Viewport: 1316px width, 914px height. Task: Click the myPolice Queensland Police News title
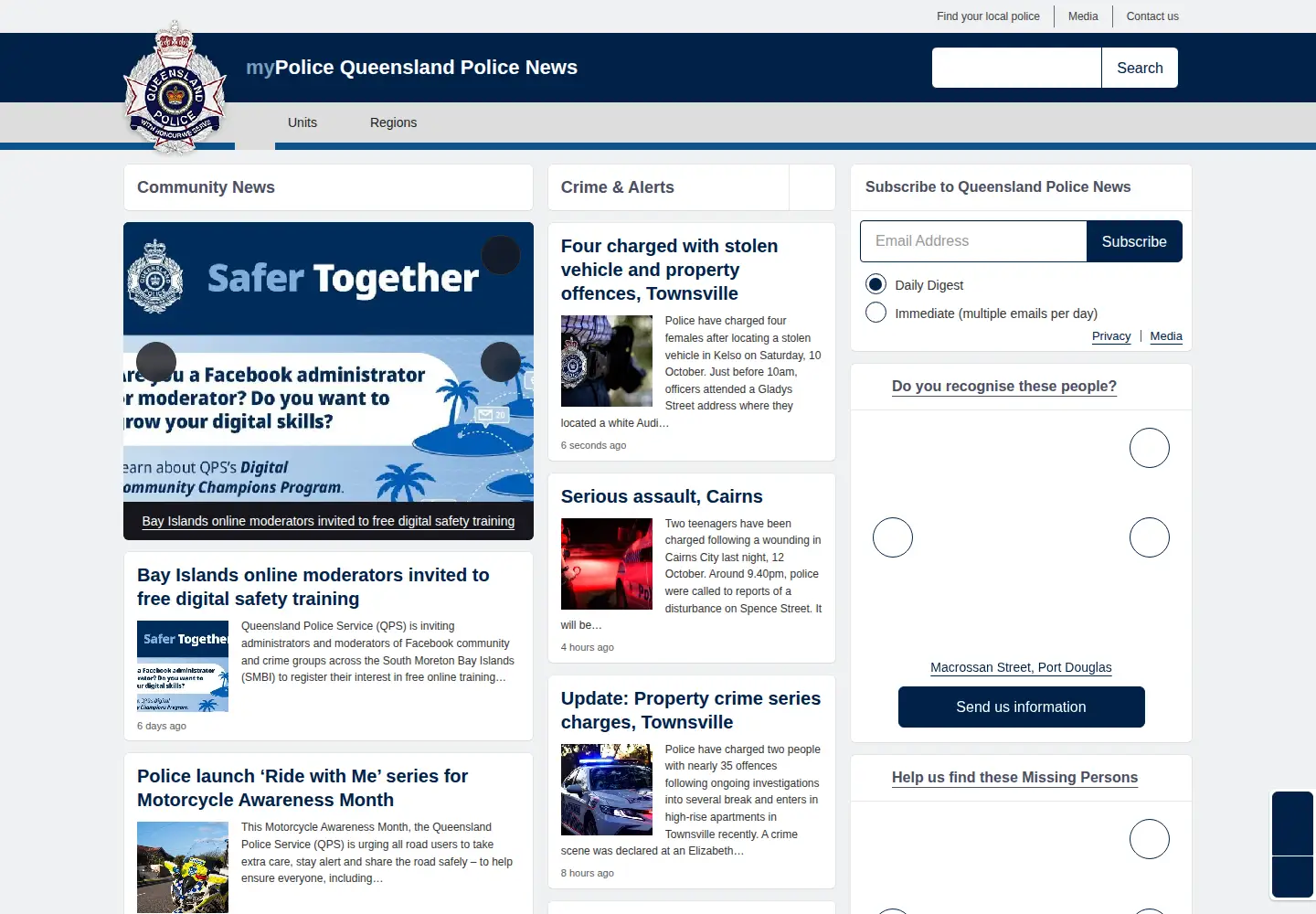[x=411, y=68]
